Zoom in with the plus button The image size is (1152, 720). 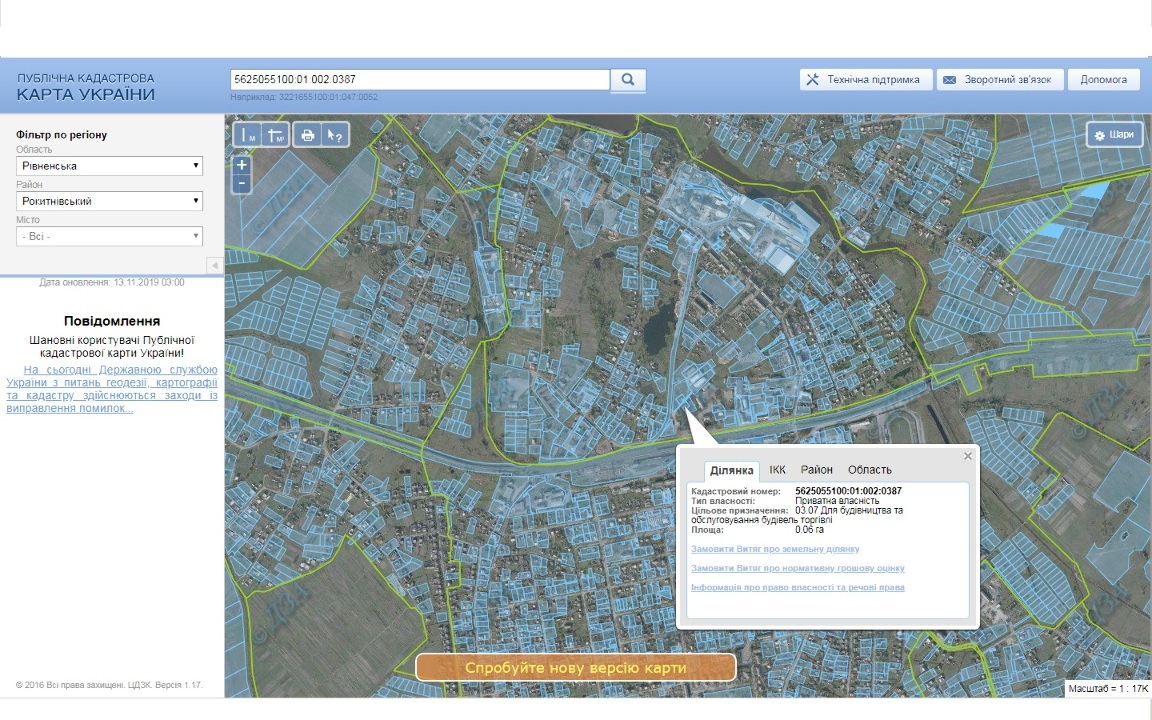[x=242, y=165]
